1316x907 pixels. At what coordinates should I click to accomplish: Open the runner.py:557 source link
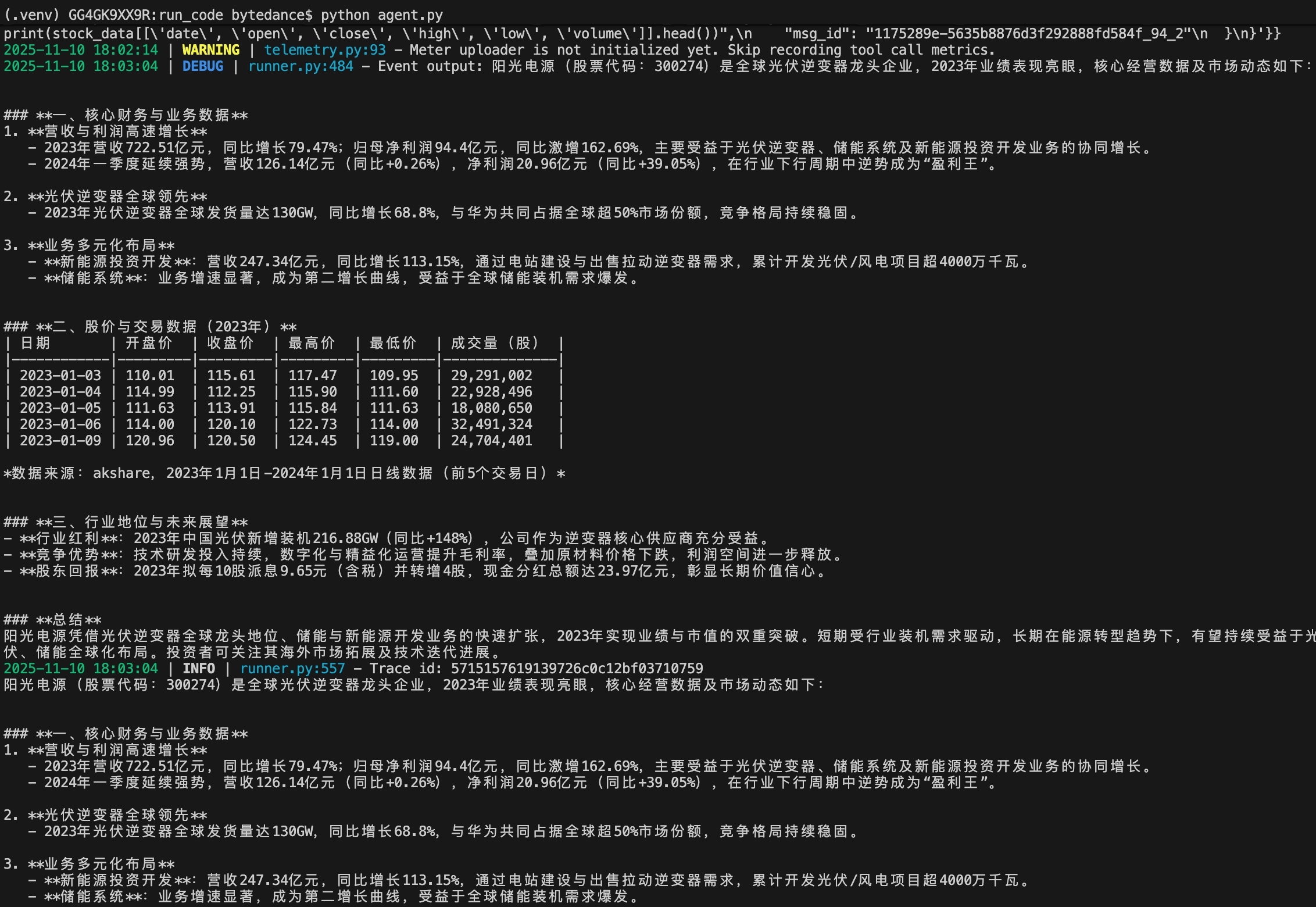[x=292, y=669]
